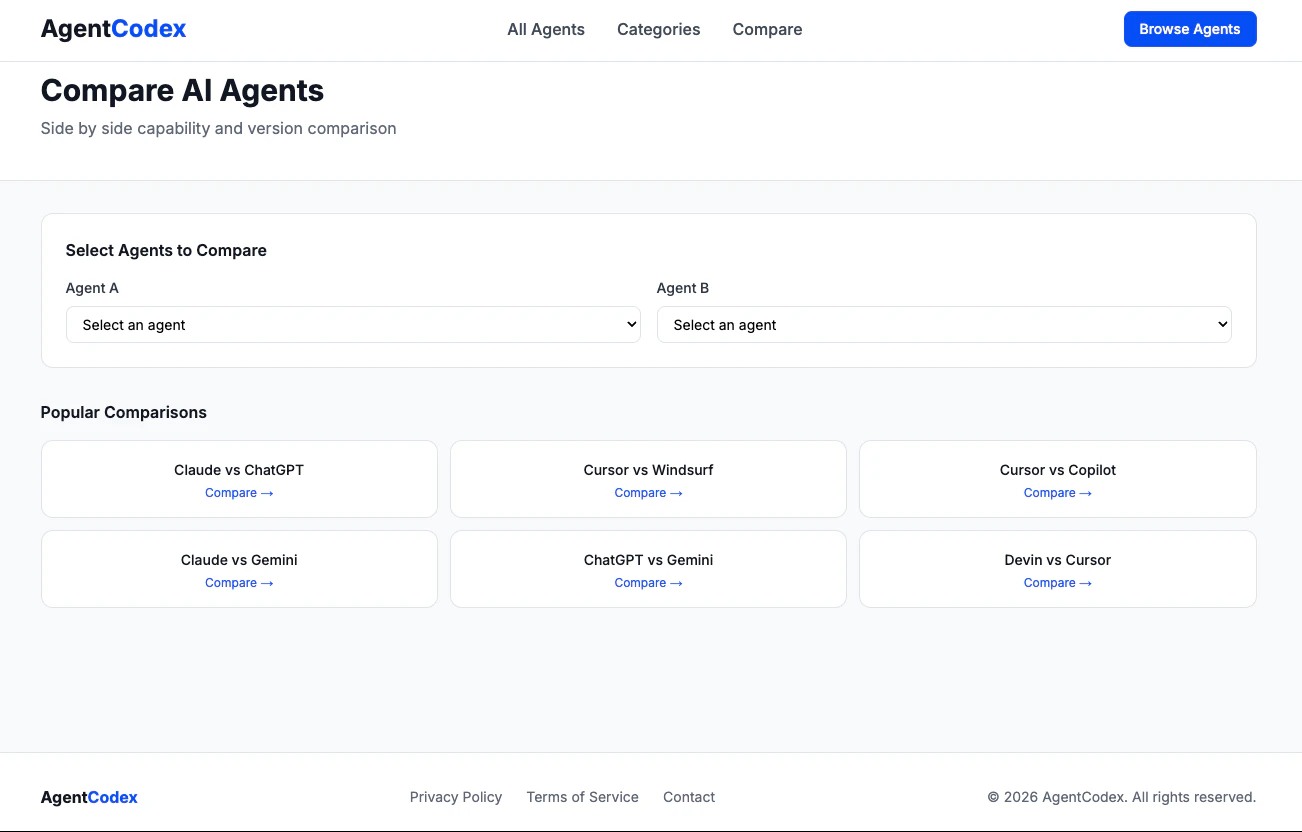Click the Agent A label
The width and height of the screenshot is (1302, 832).
92,288
